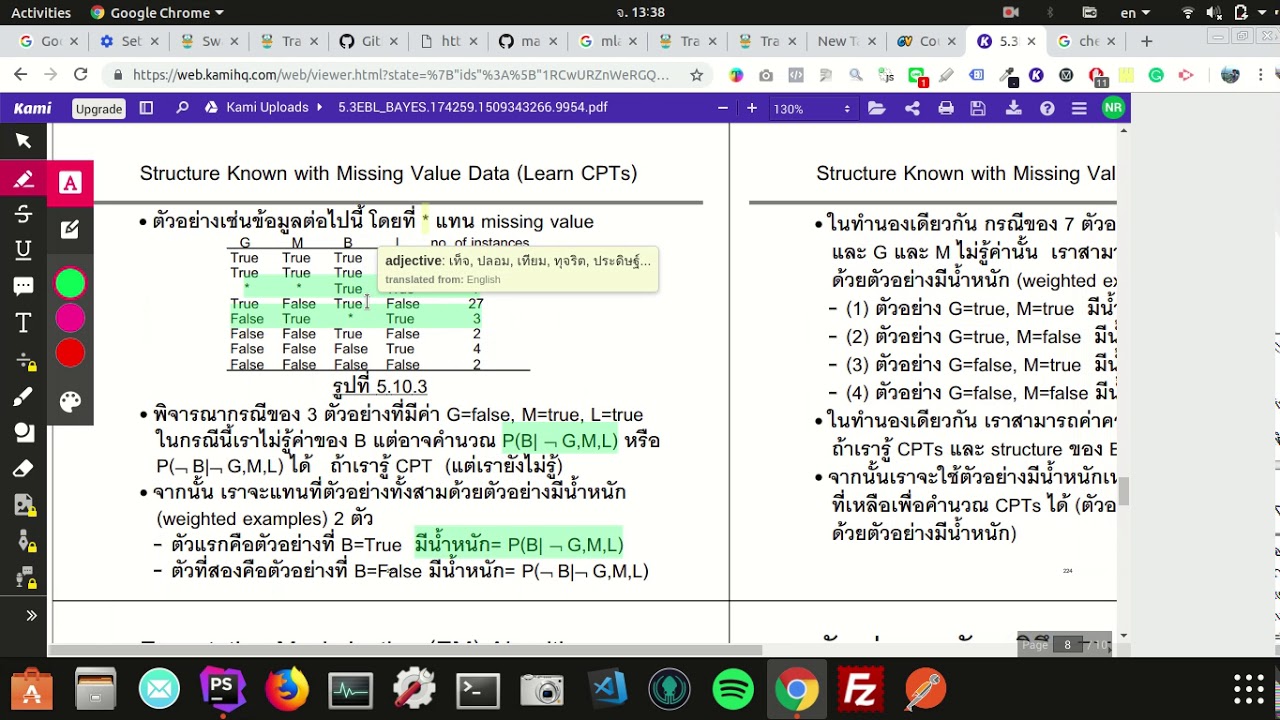
Task: Select the locked Equation tool
Action: (x=24, y=361)
